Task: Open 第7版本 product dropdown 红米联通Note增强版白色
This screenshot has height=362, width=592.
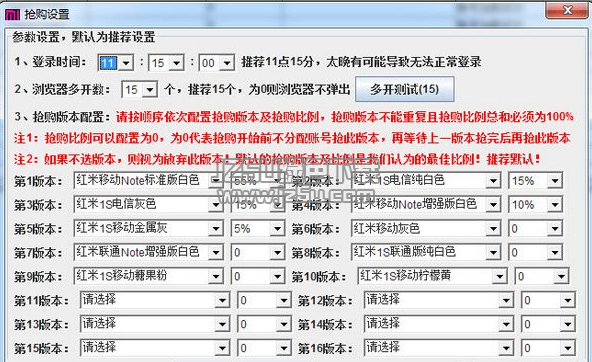Action: coord(148,252)
